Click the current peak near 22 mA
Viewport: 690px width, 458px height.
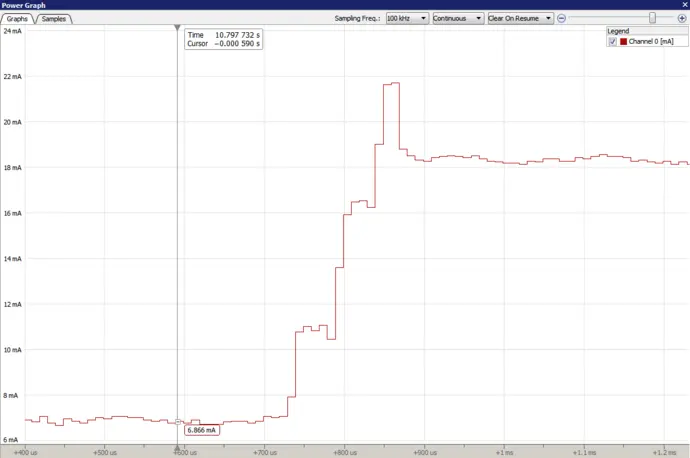(x=391, y=84)
